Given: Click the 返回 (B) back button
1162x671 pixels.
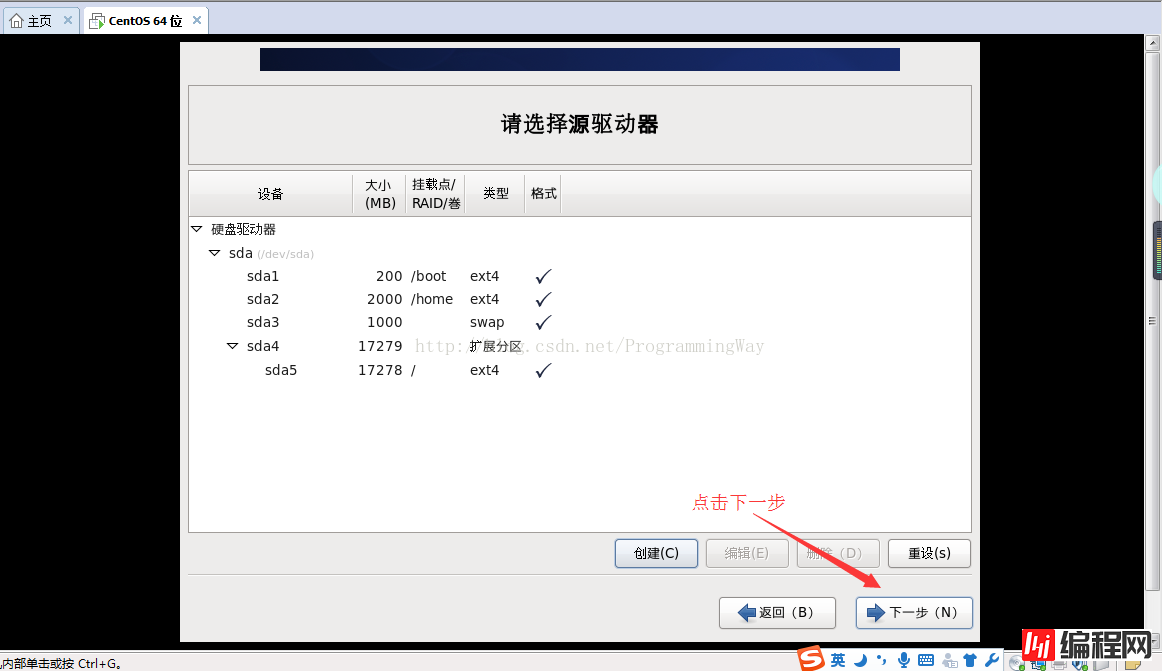Looking at the screenshot, I should click(x=777, y=612).
